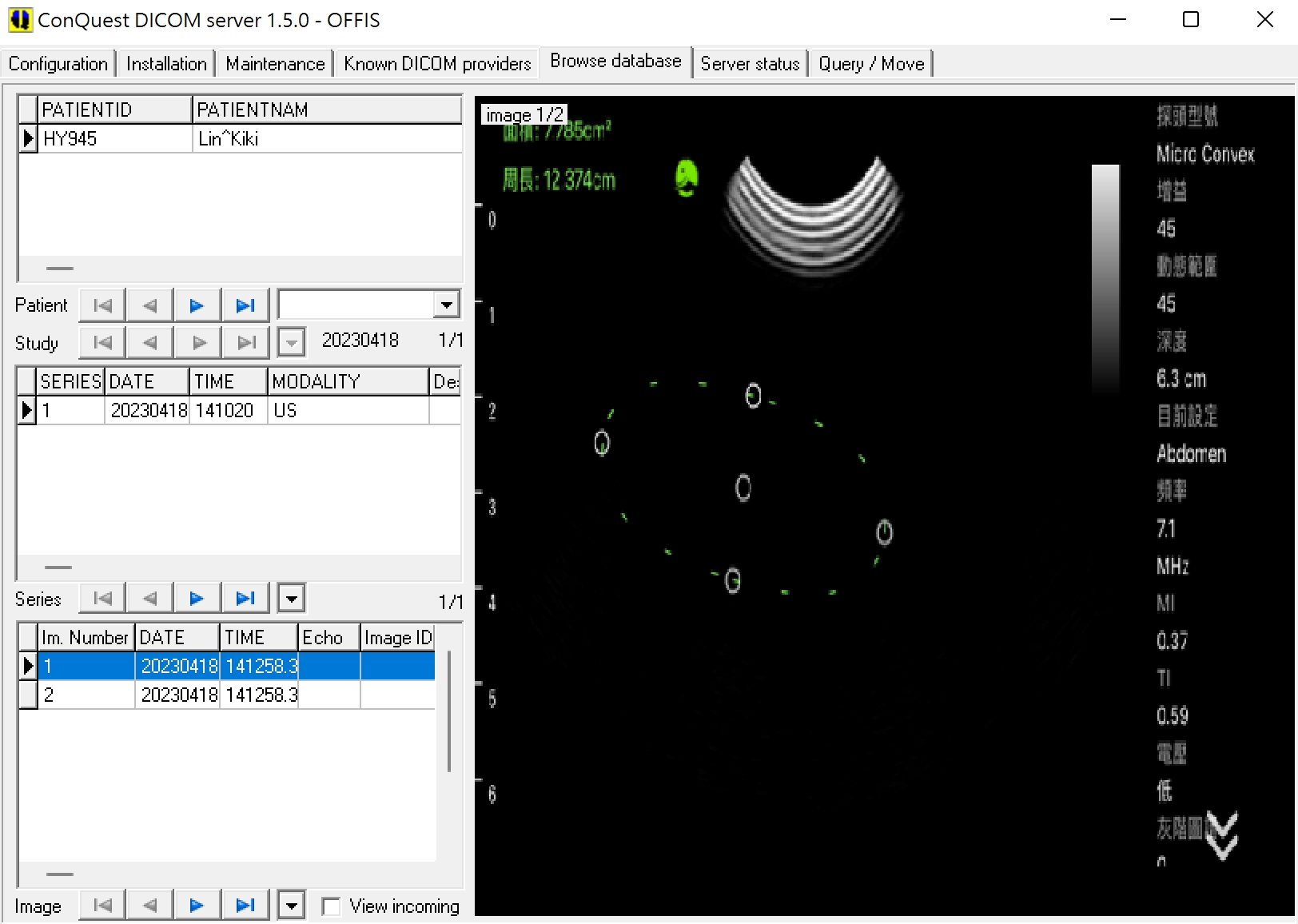Viewport: 1298px width, 924px height.
Task: Click the MODALITY column header
Action: [347, 382]
